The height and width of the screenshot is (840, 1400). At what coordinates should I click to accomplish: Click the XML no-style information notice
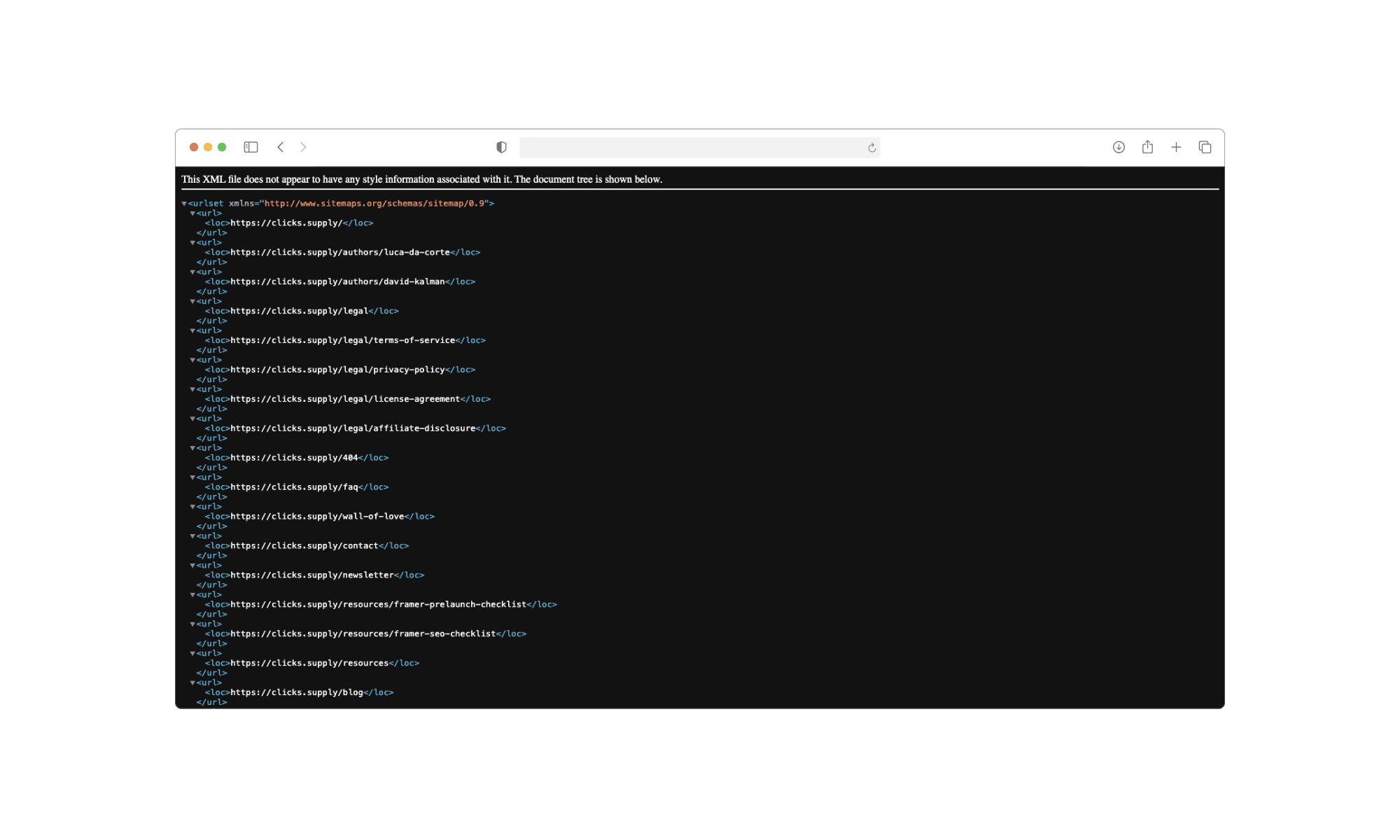pyautogui.click(x=422, y=179)
